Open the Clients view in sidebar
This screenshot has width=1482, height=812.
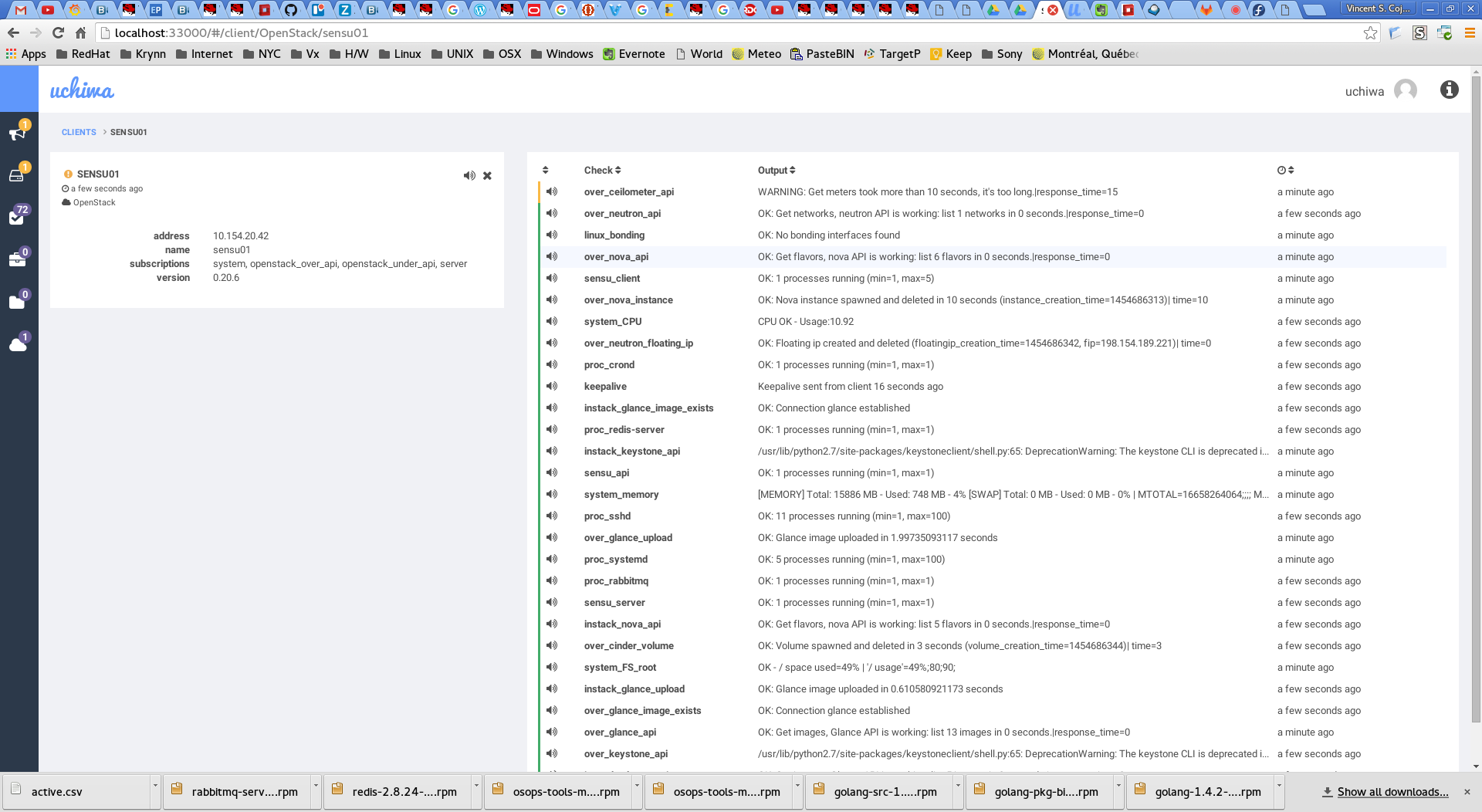(17, 175)
